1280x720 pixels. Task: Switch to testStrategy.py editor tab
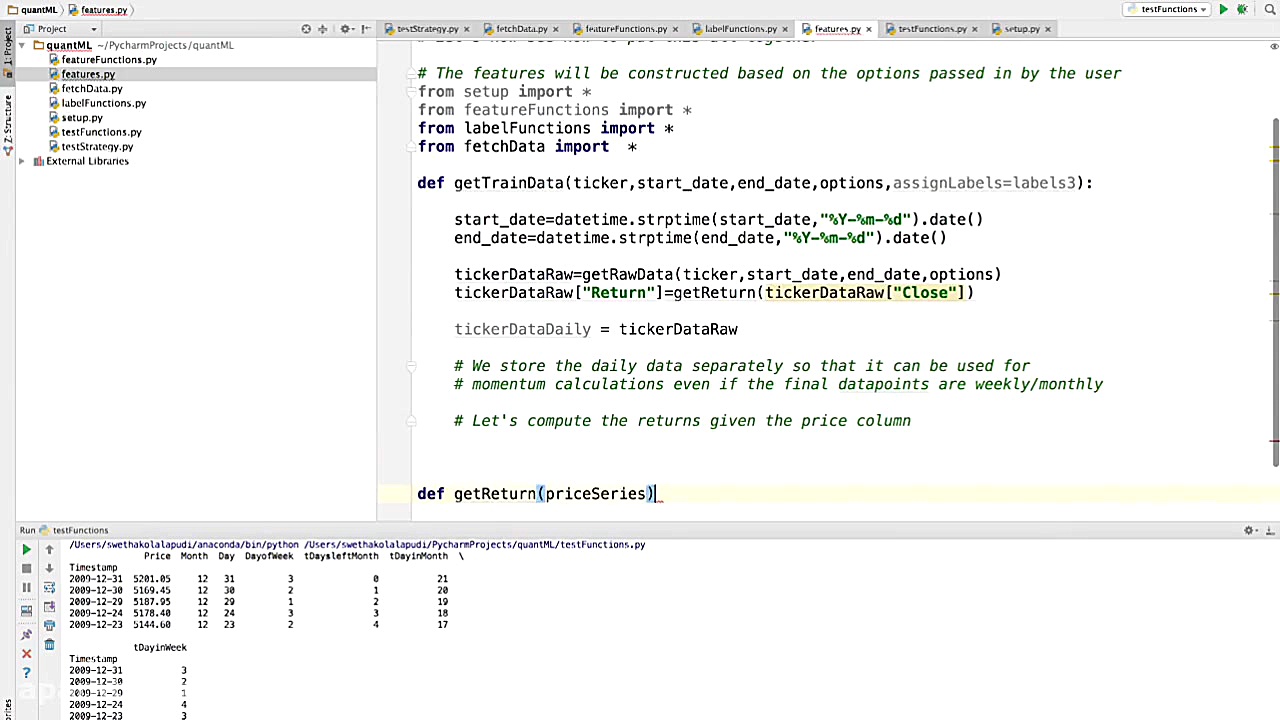(427, 29)
